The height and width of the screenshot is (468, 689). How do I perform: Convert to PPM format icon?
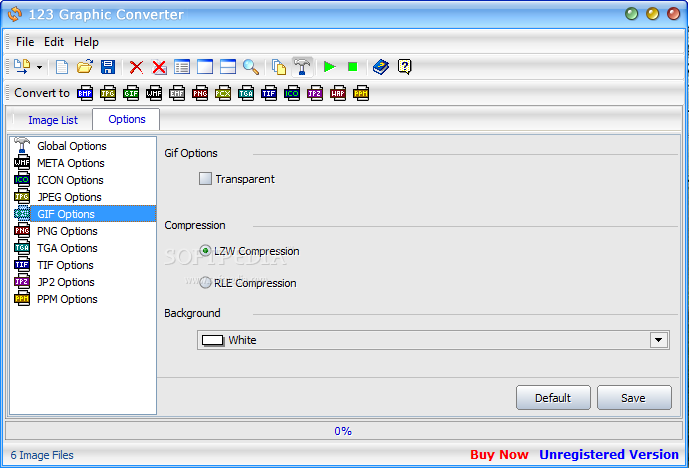click(361, 93)
